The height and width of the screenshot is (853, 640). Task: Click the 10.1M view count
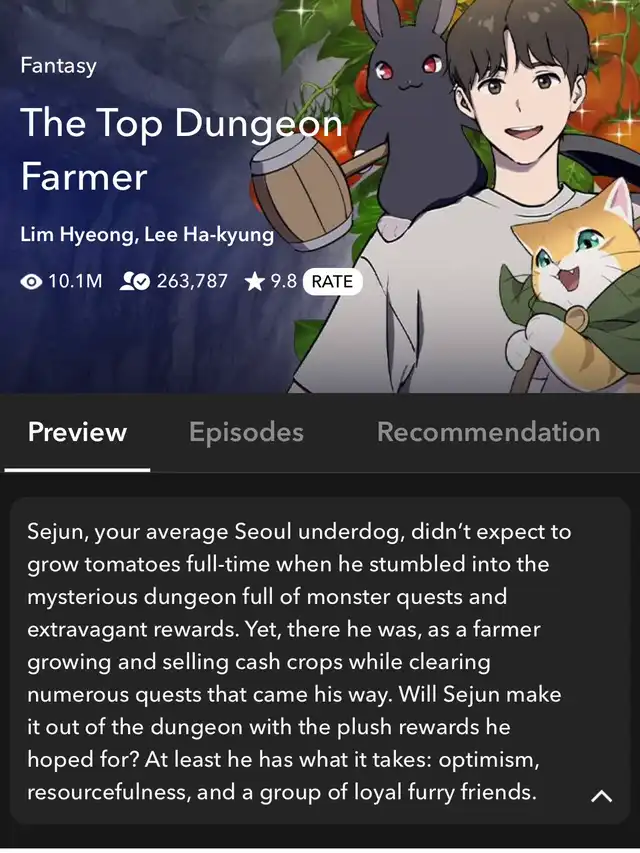75,281
